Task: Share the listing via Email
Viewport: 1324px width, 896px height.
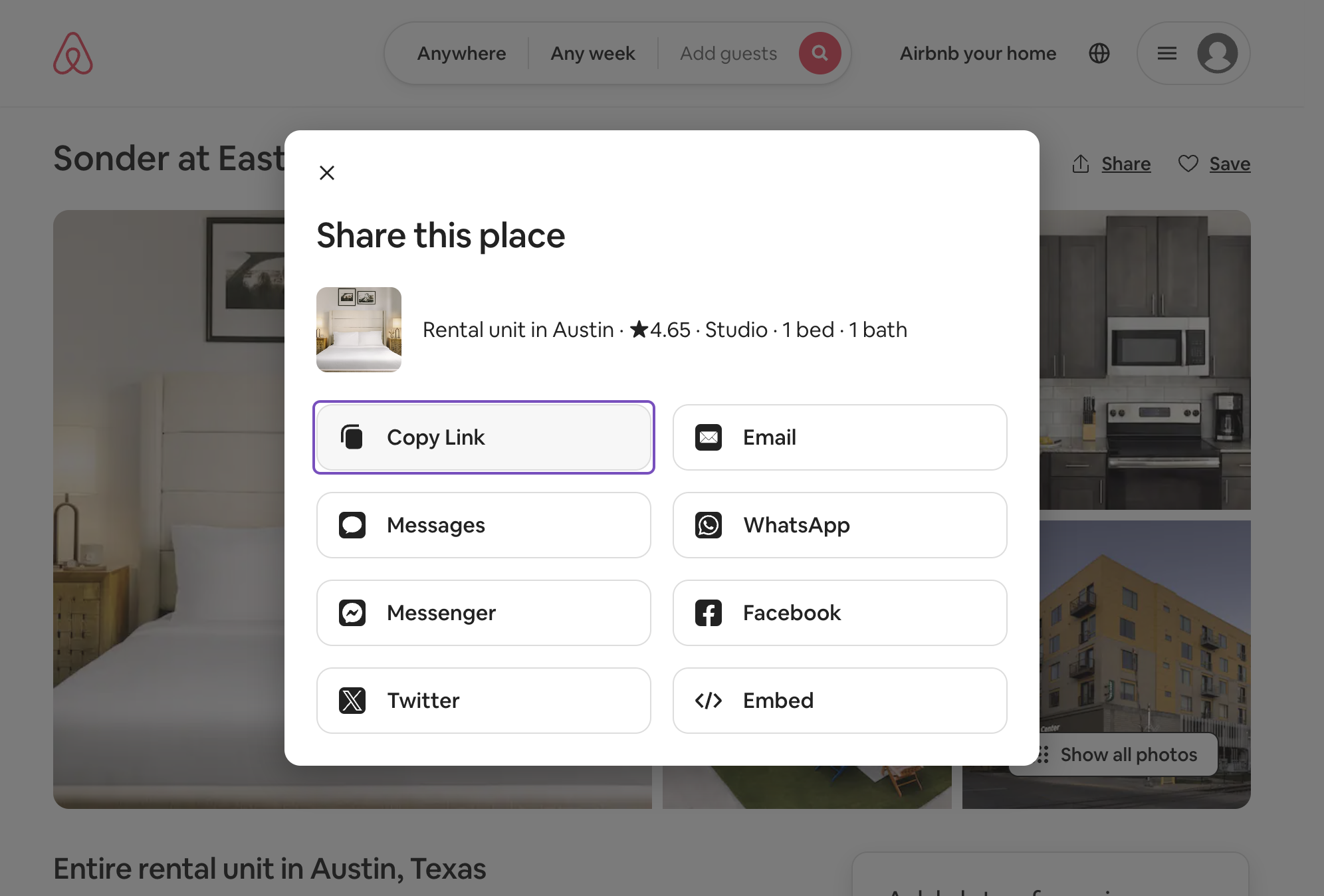Action: [839, 437]
